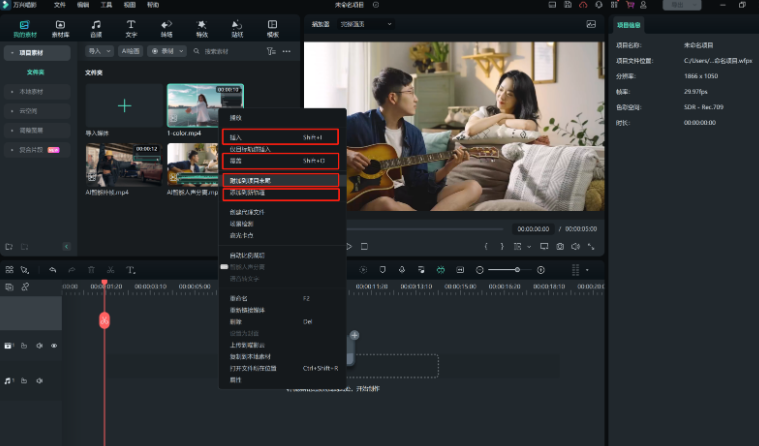Take a snapshot with the camera icon
This screenshot has width=759, height=446.
coord(560,246)
